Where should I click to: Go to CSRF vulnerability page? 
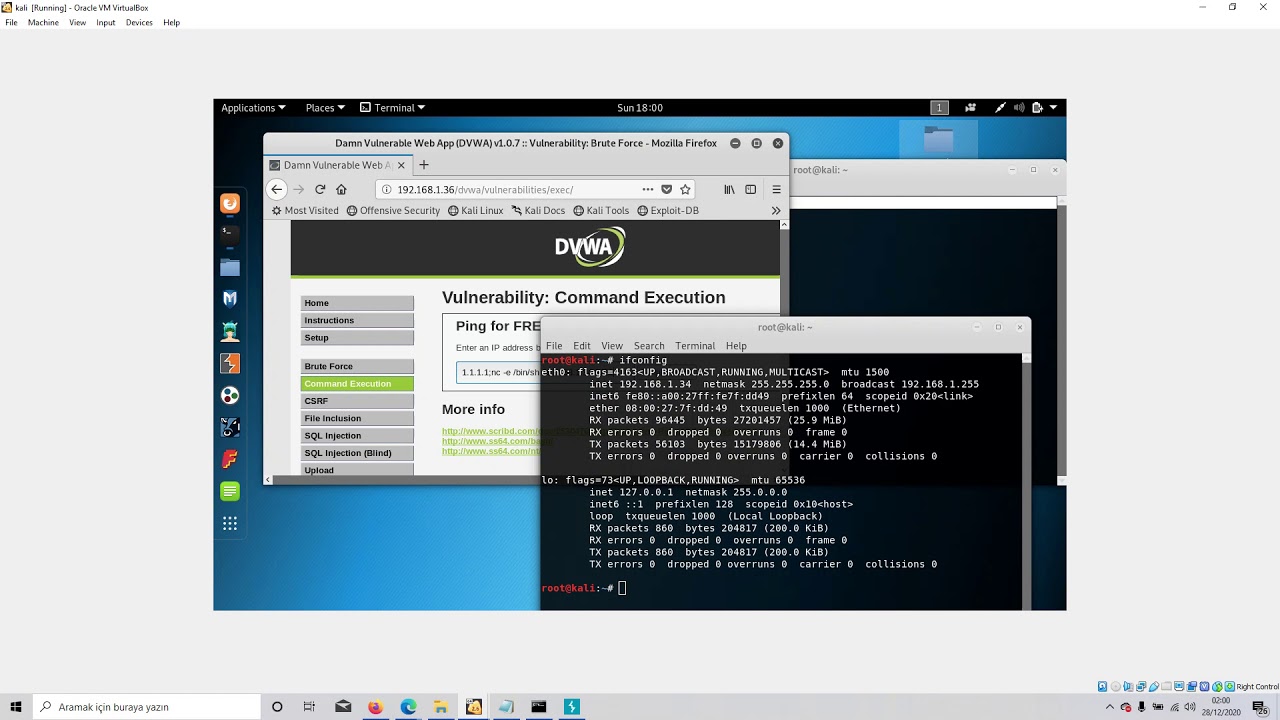357,401
